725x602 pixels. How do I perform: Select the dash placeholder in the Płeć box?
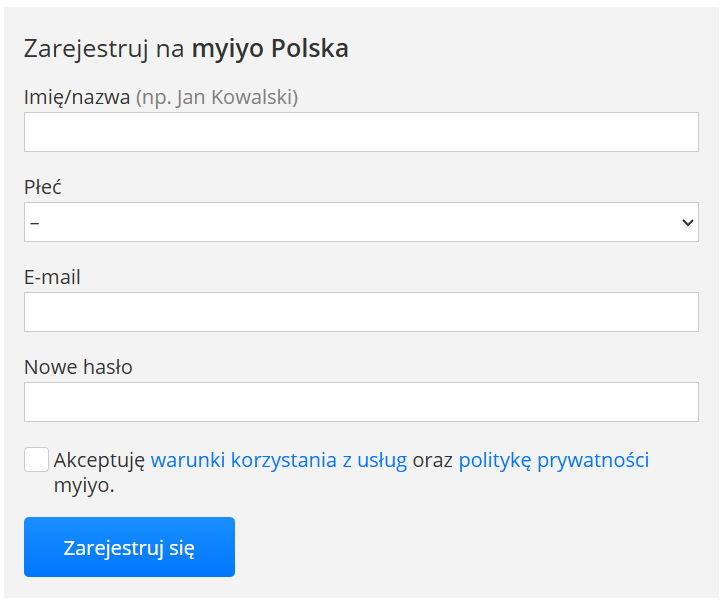pyautogui.click(x=35, y=222)
